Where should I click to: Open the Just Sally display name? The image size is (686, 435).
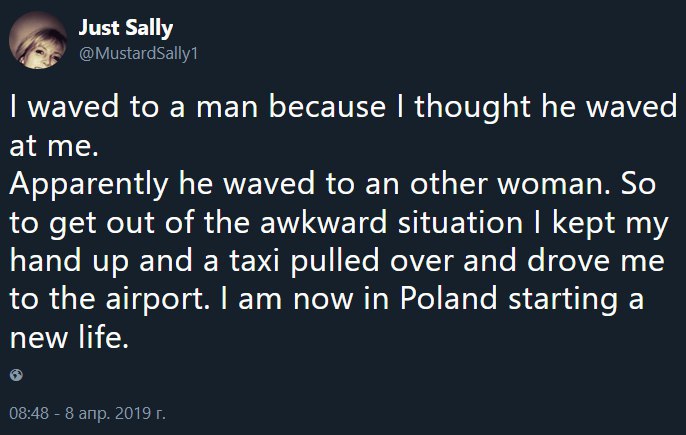pyautogui.click(x=126, y=28)
